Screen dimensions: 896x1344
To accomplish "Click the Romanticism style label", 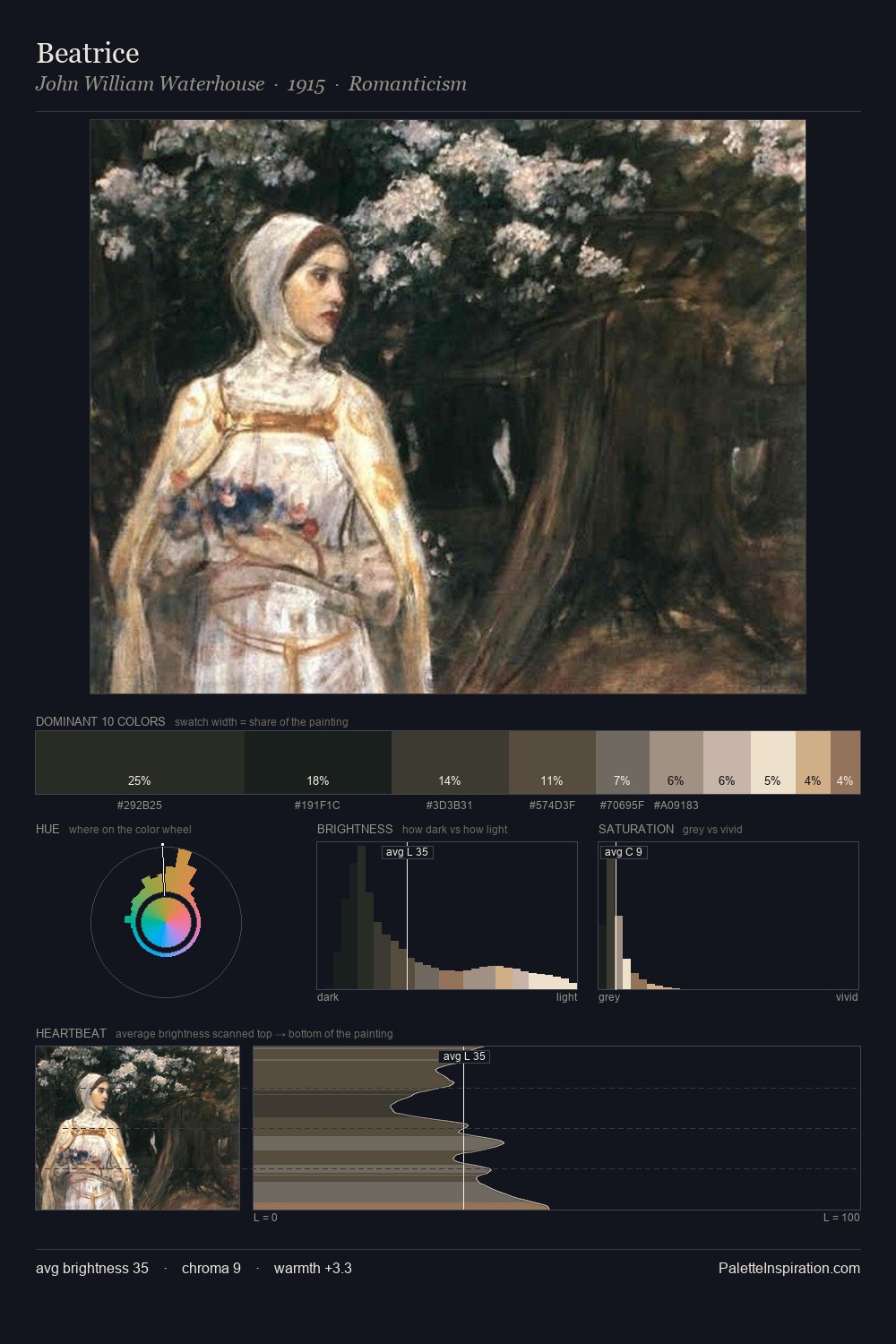I will coord(408,84).
